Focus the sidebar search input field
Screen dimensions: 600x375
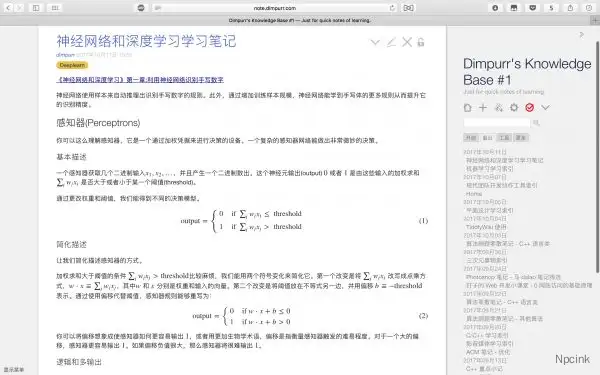(497, 123)
